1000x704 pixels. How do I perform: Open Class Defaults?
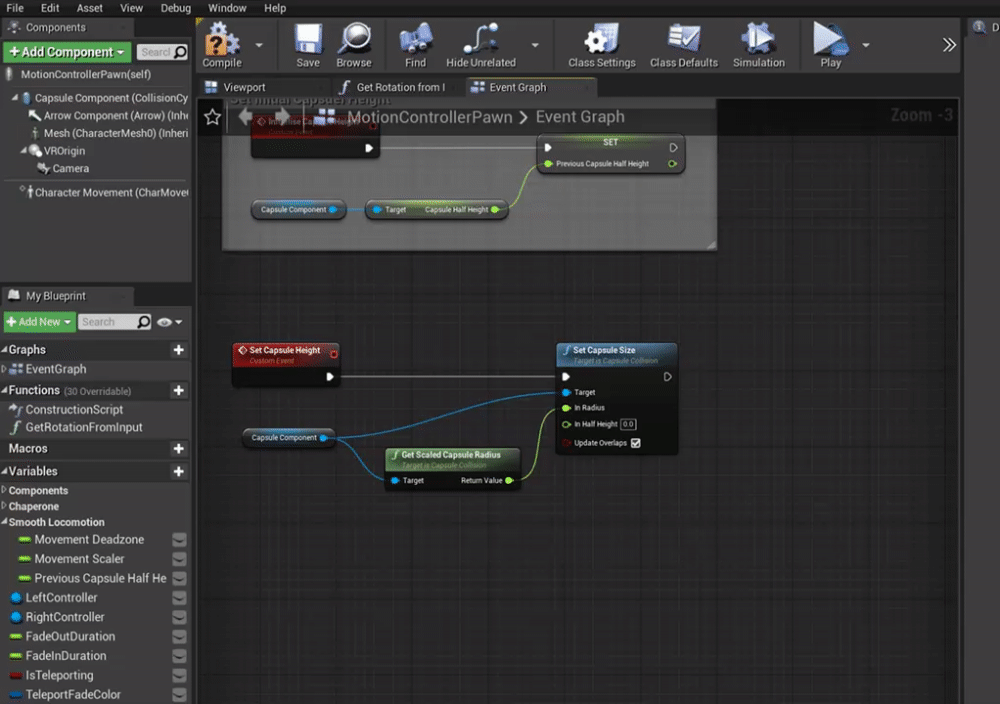(684, 45)
